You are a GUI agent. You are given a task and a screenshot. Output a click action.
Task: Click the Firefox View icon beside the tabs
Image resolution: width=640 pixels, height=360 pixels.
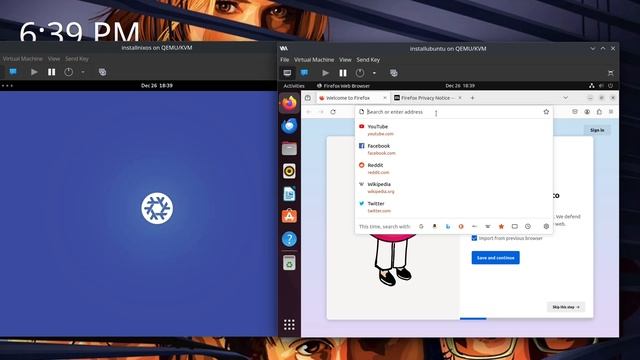coord(308,98)
